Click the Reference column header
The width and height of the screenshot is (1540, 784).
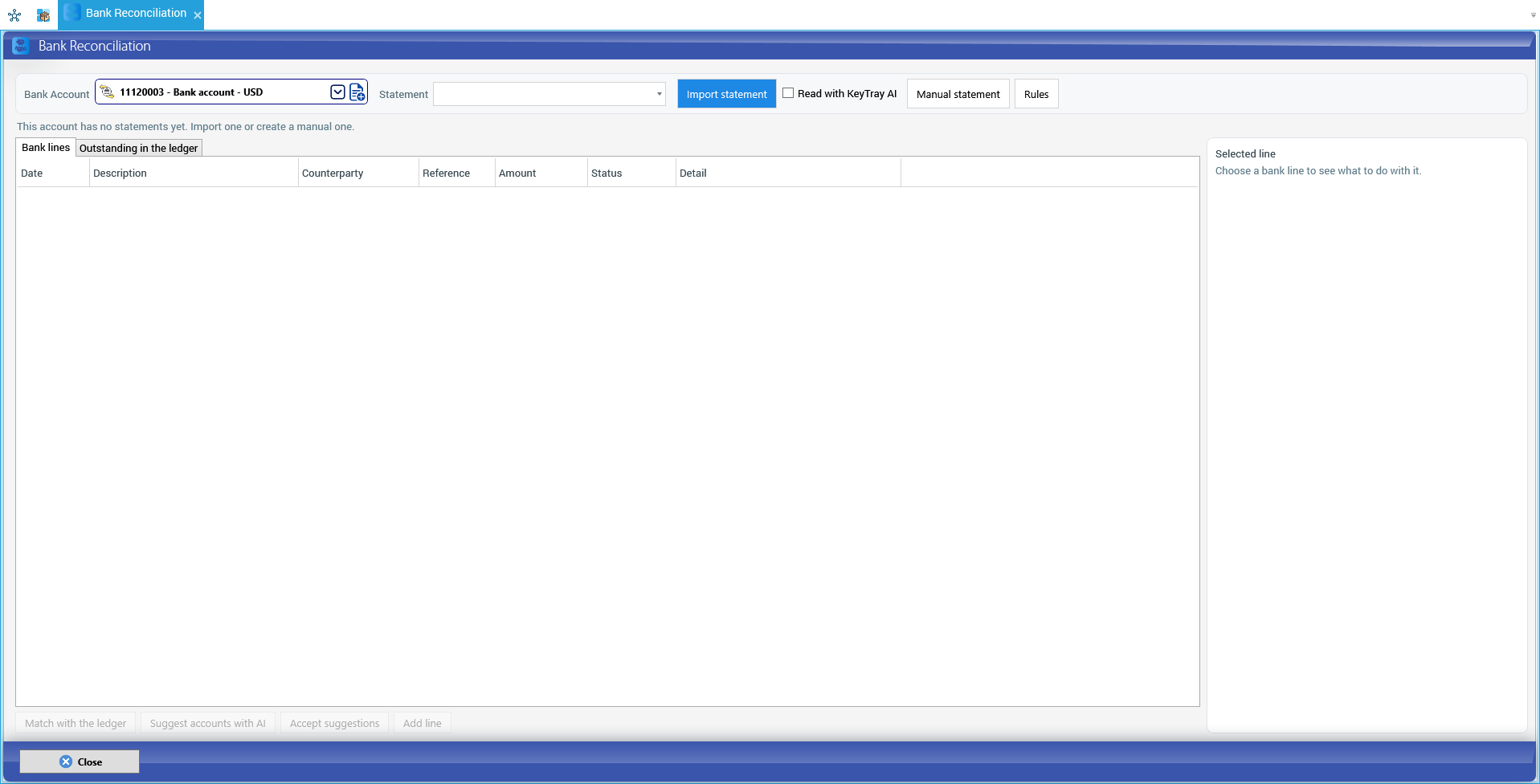tap(457, 173)
